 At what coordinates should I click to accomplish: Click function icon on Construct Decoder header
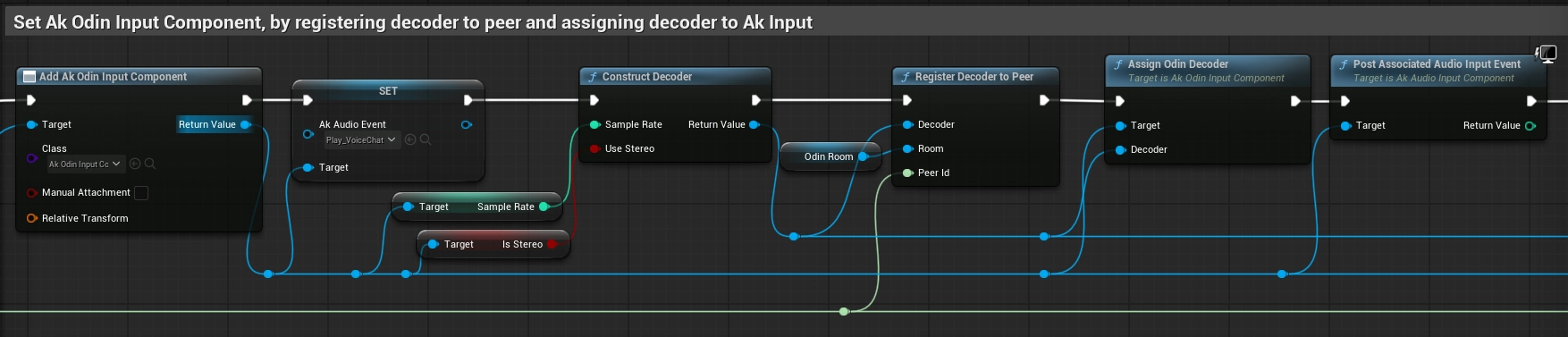(x=592, y=77)
